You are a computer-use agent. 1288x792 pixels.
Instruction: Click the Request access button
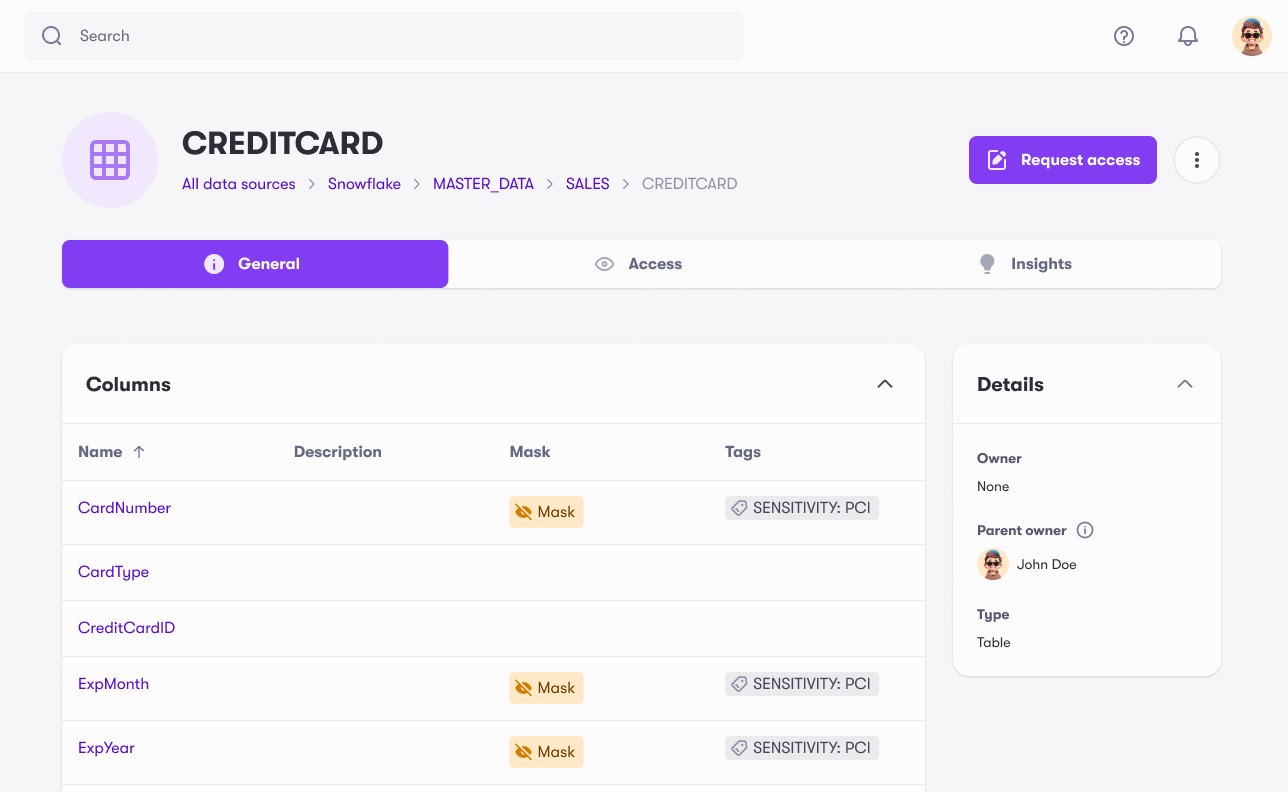click(1062, 159)
